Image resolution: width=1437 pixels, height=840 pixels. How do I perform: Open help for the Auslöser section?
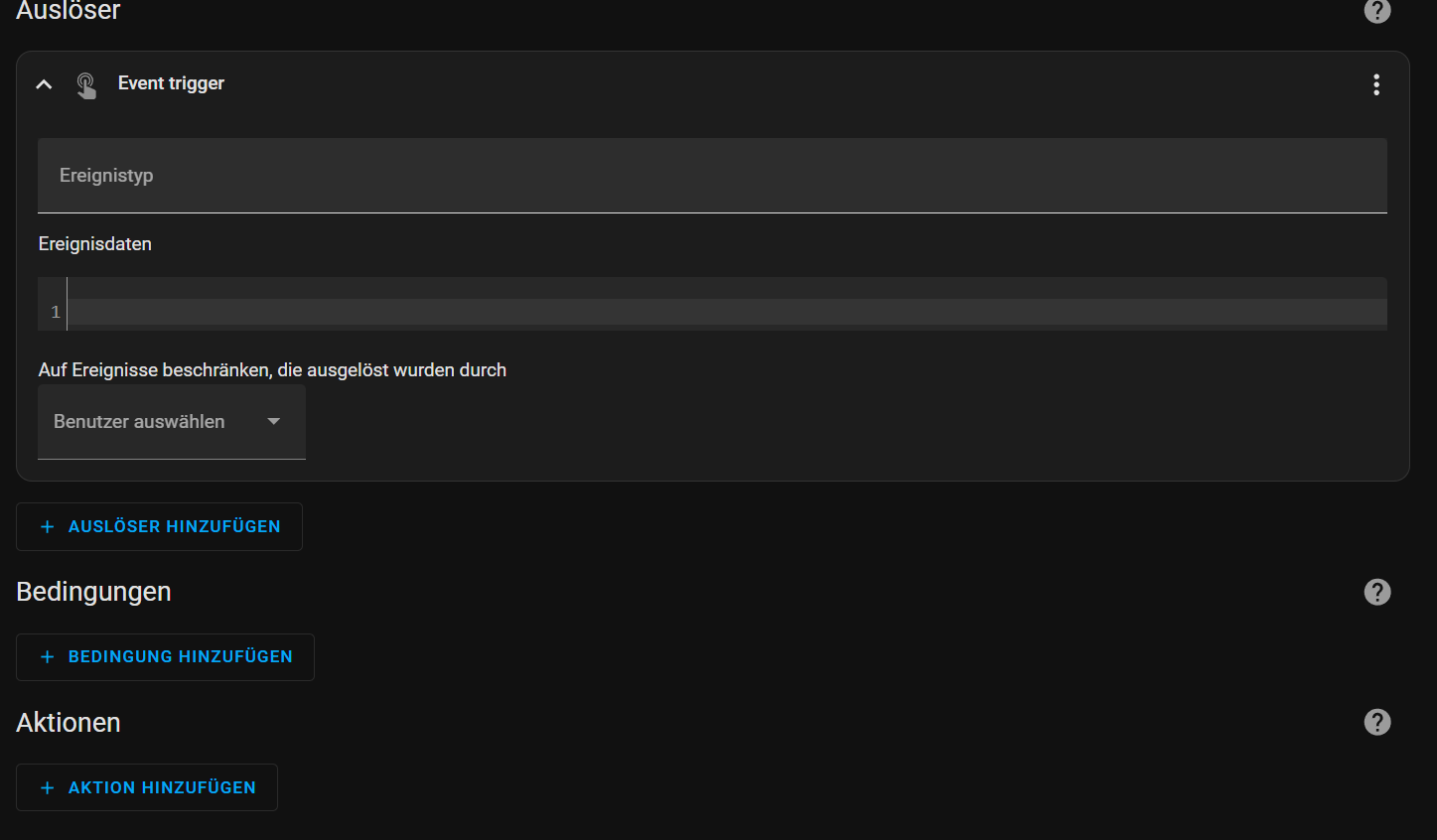pyautogui.click(x=1376, y=11)
